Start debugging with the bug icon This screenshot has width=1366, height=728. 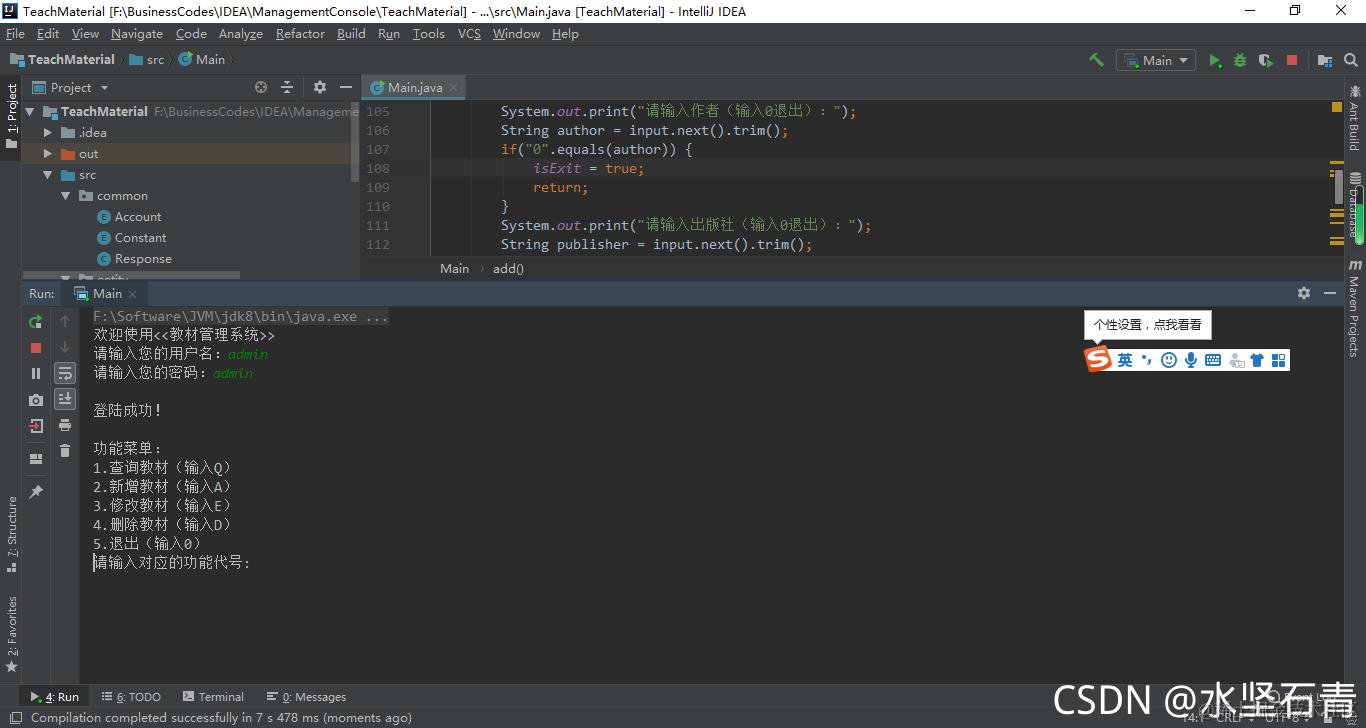(1240, 60)
